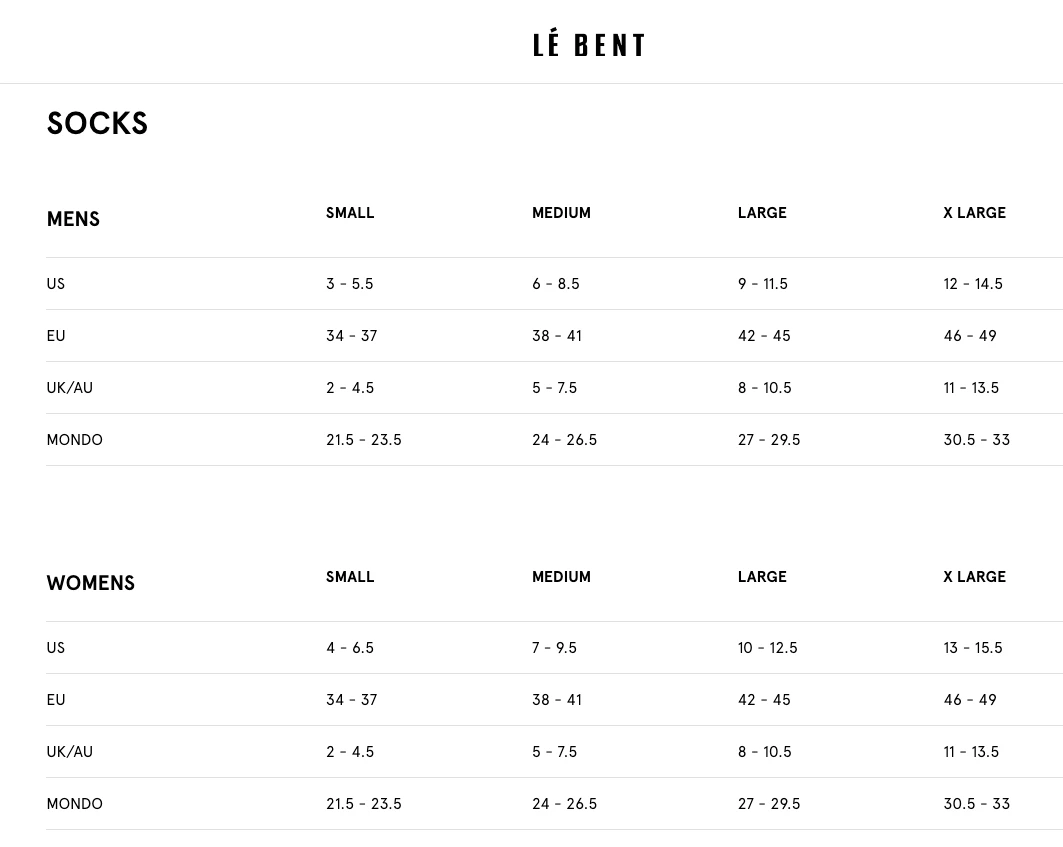1063x847 pixels.
Task: Select the MENS table heading
Action: [73, 219]
